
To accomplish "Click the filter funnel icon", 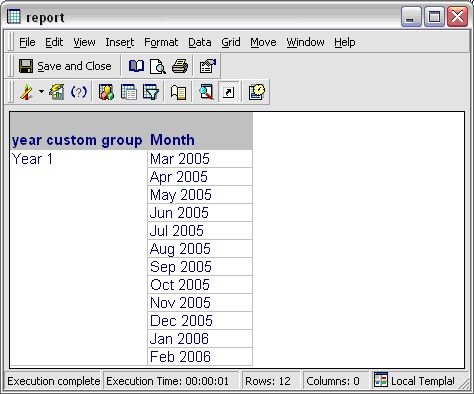I will click(151, 92).
